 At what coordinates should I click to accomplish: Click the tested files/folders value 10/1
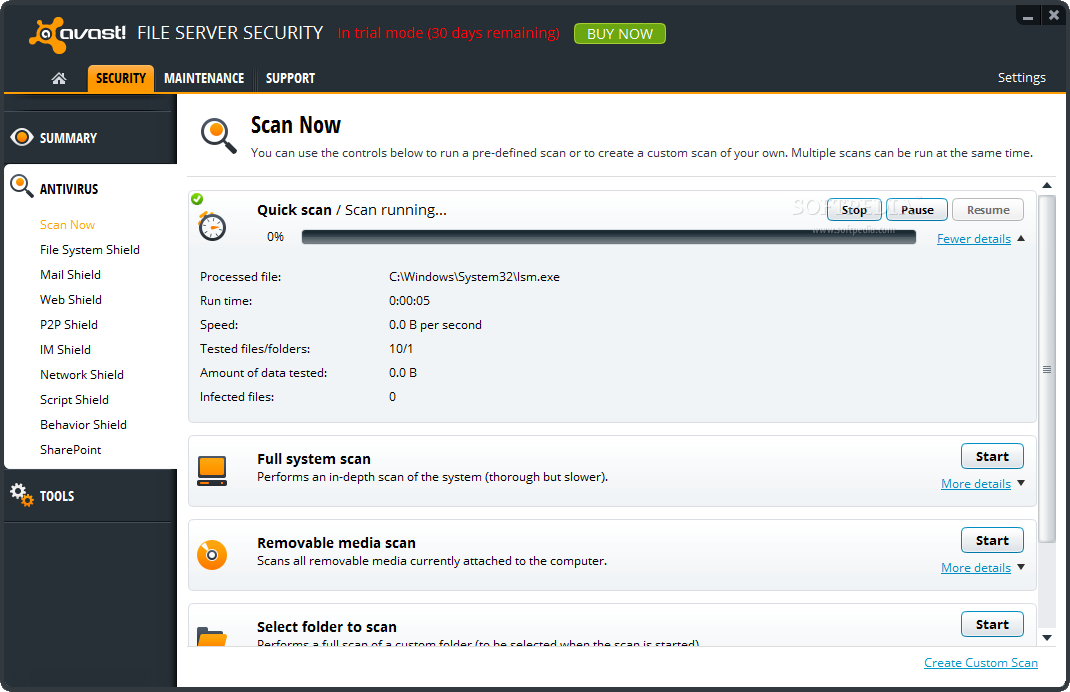(x=401, y=349)
